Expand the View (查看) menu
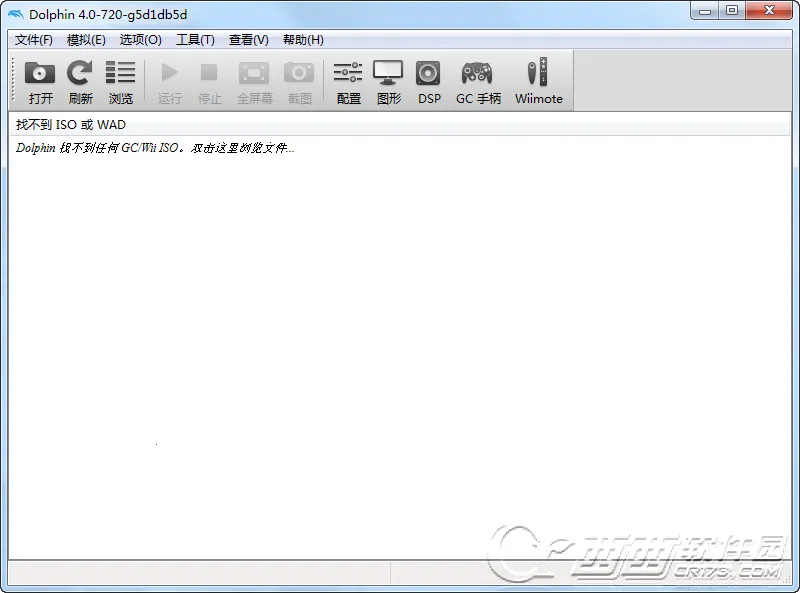The image size is (800, 593). tap(248, 40)
